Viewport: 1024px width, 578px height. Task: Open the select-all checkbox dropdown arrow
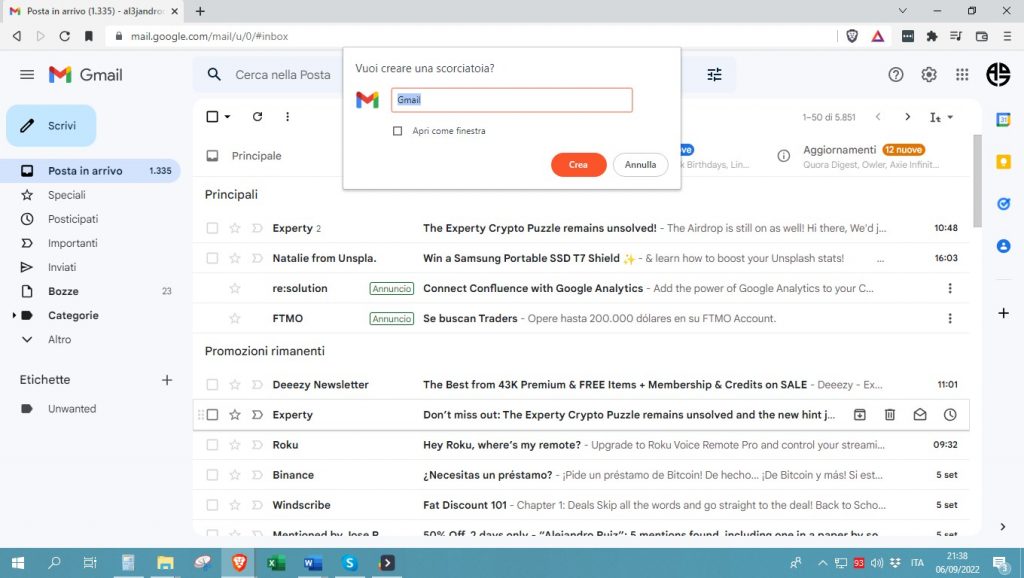(x=228, y=117)
